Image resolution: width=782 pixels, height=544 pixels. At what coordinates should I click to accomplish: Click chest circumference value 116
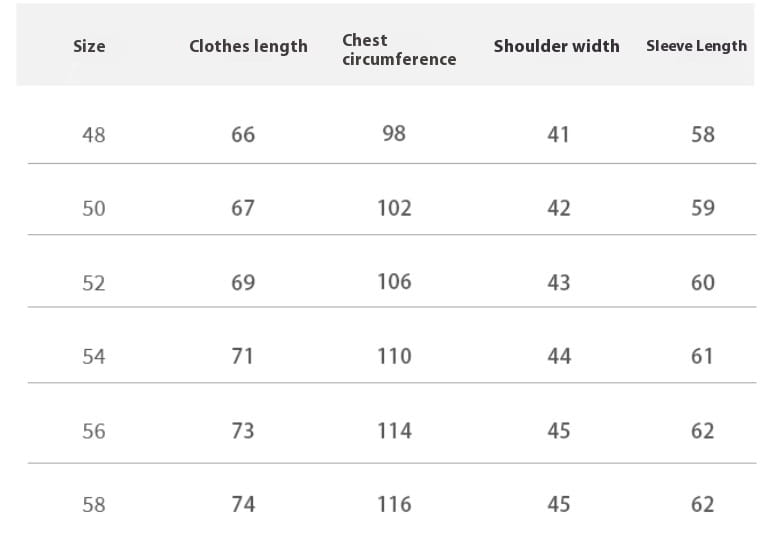tap(394, 505)
